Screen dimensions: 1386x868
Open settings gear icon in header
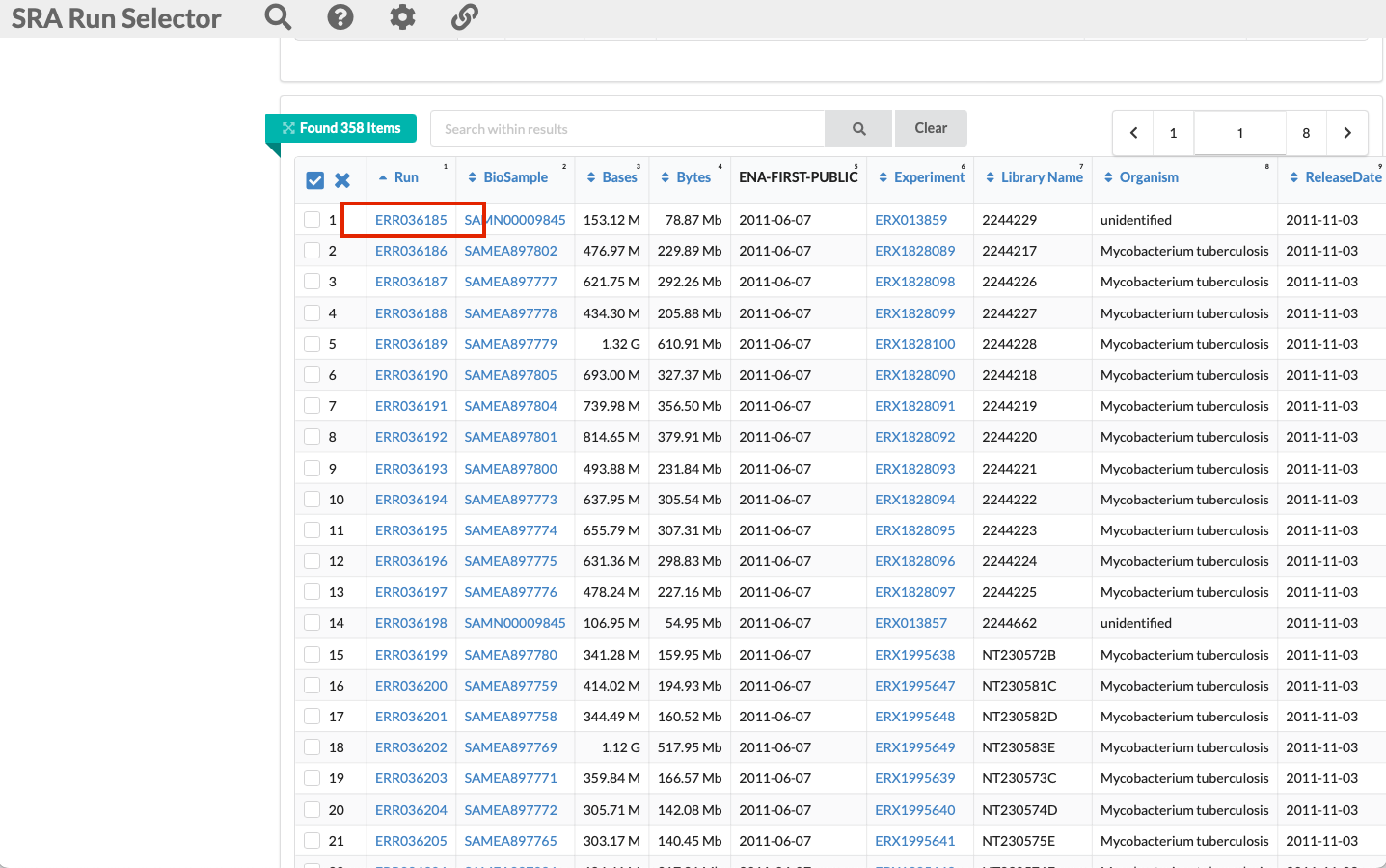(402, 17)
